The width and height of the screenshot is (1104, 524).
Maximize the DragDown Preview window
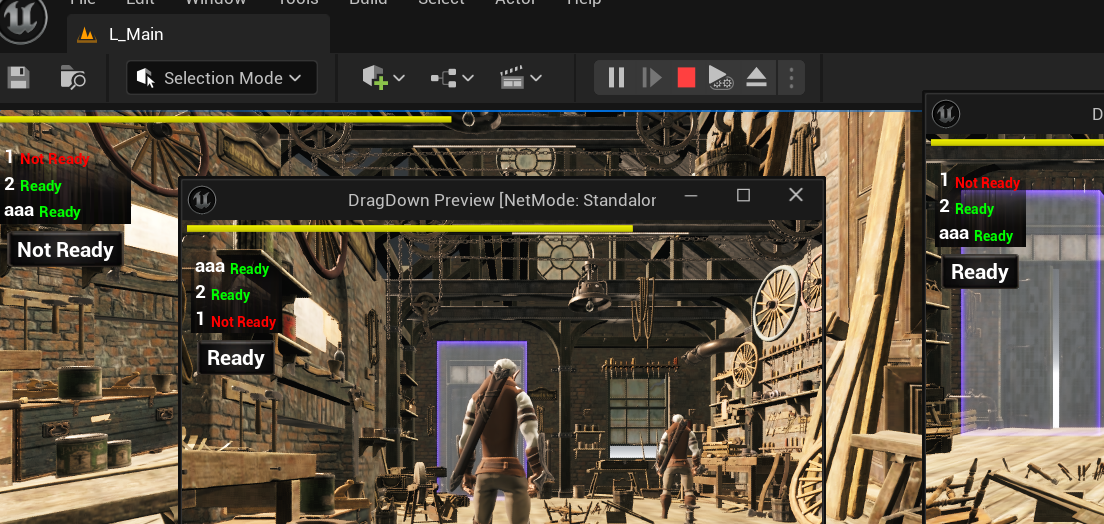pyautogui.click(x=743, y=196)
